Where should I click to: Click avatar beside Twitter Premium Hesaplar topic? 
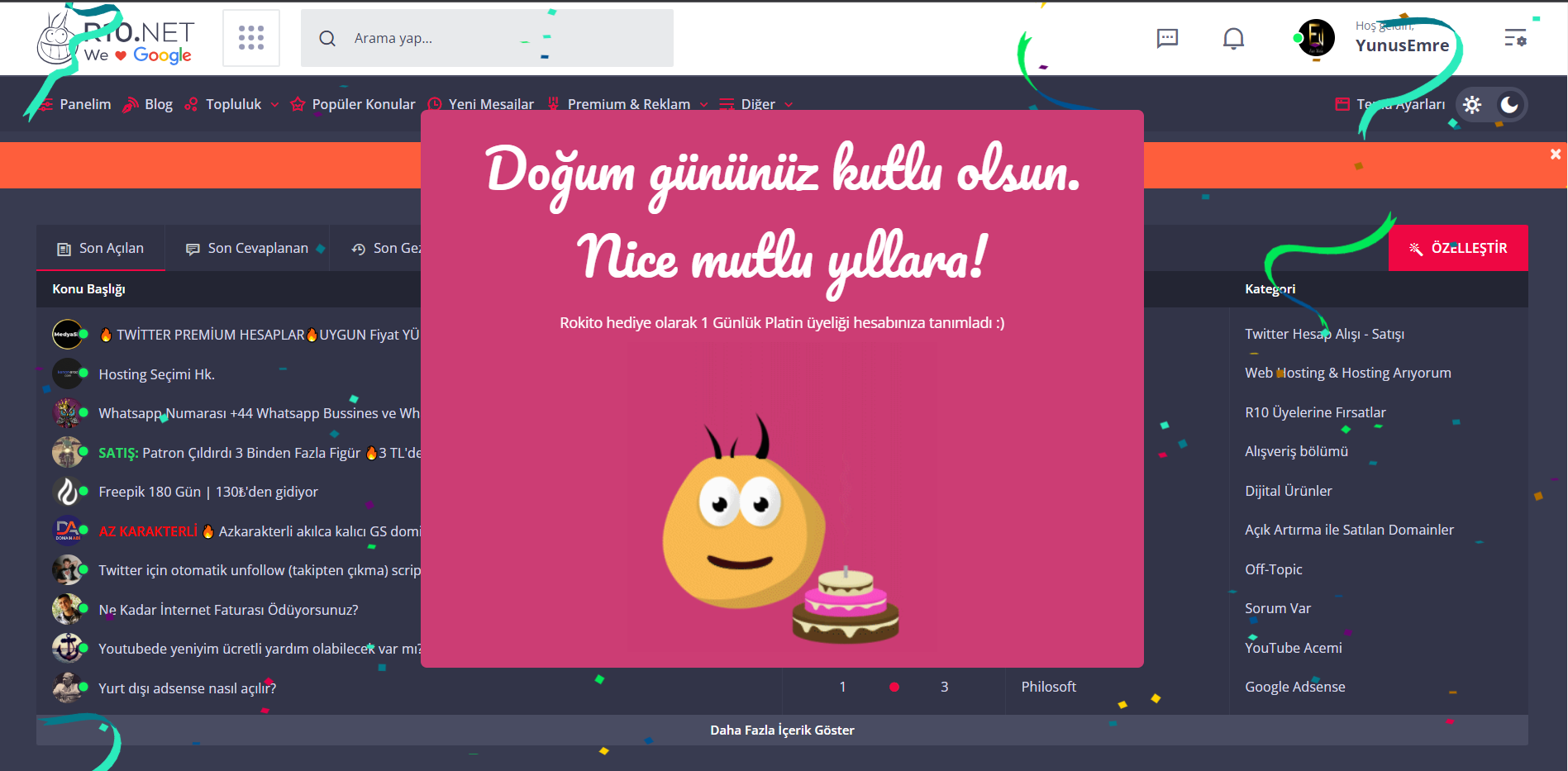(67, 335)
